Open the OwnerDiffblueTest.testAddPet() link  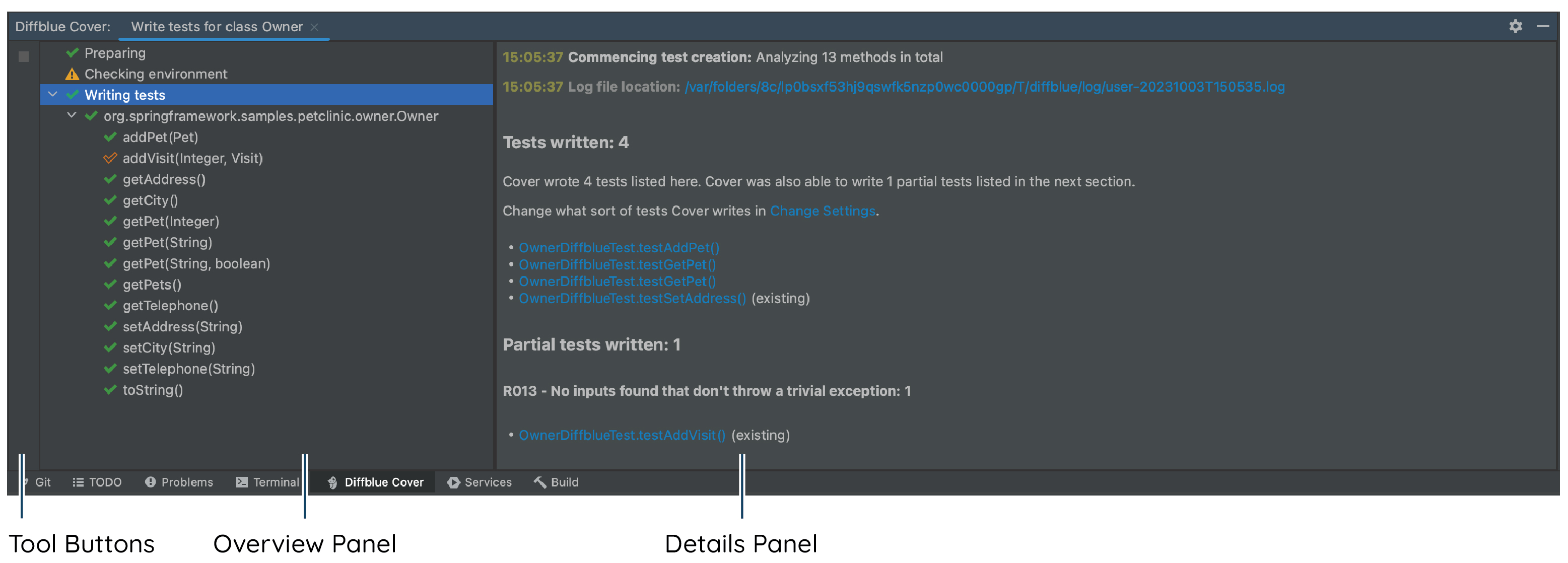[x=619, y=248]
